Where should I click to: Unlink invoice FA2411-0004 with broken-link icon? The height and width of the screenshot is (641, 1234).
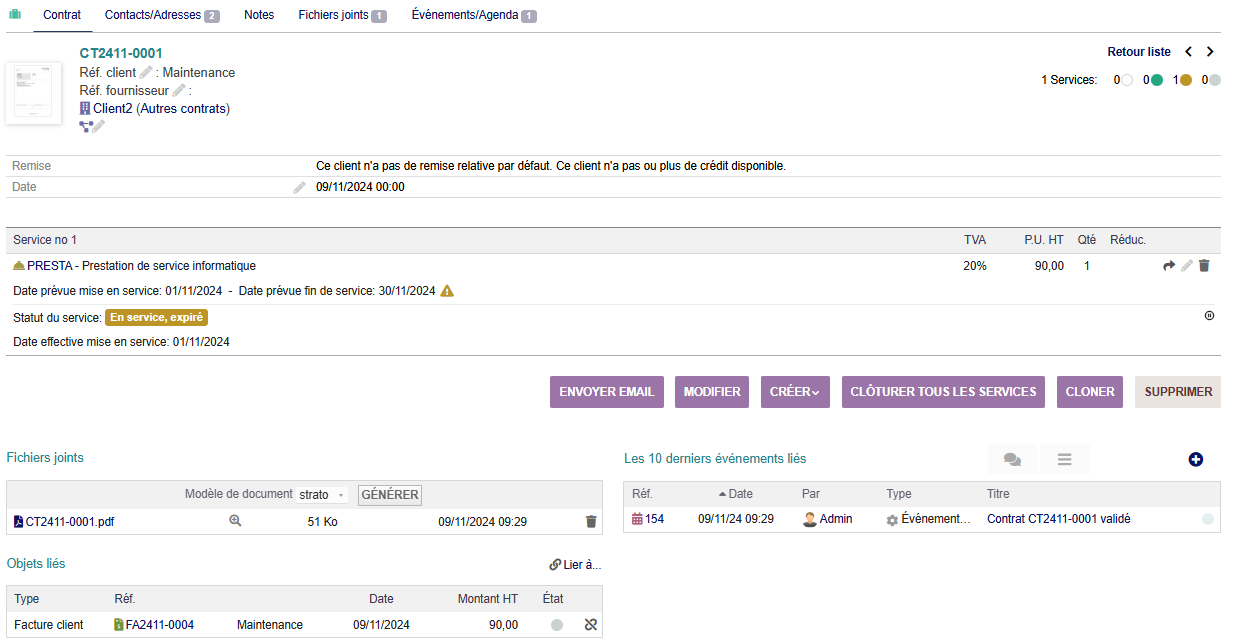click(x=590, y=625)
